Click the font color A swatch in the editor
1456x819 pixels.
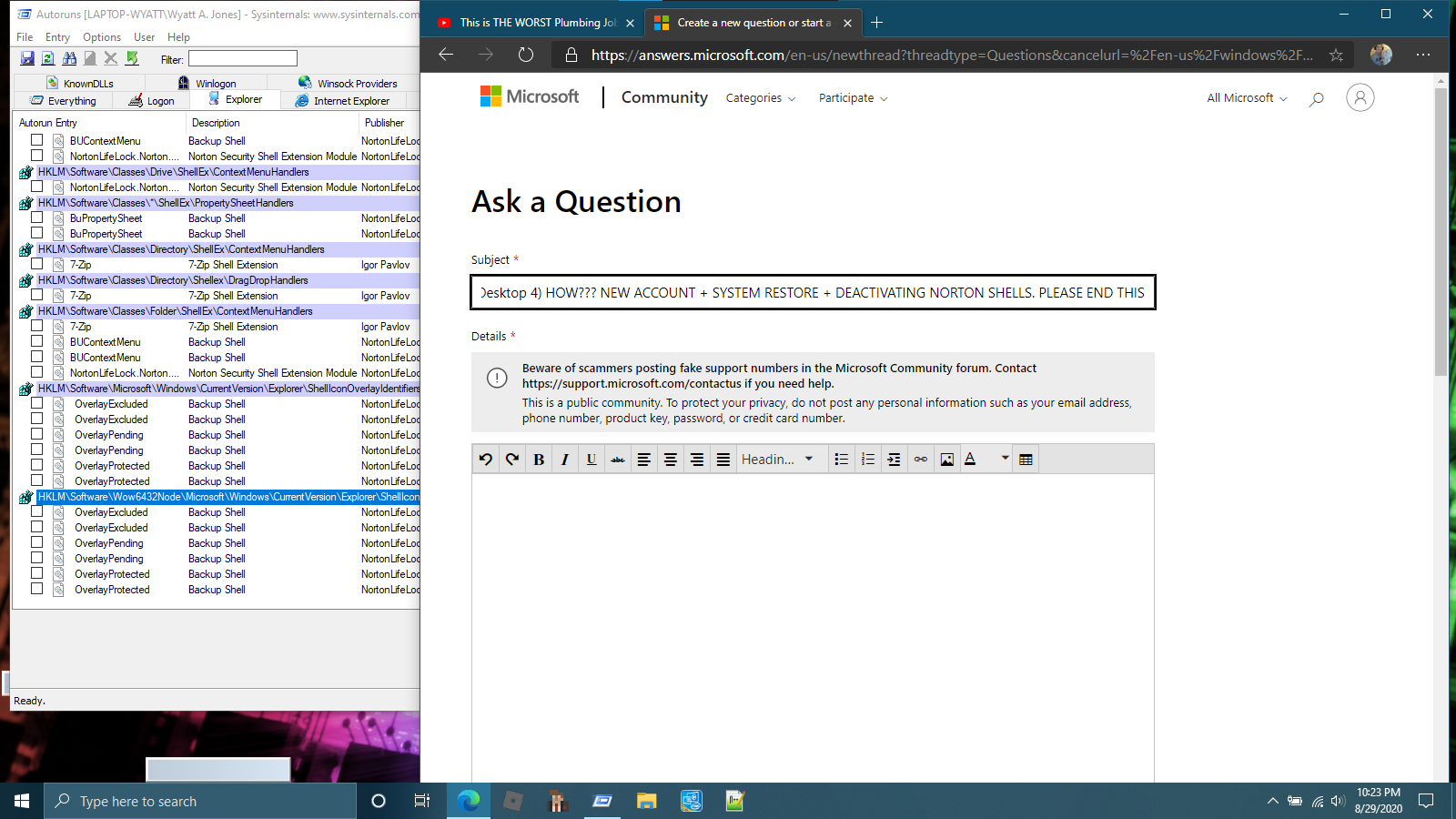971,460
